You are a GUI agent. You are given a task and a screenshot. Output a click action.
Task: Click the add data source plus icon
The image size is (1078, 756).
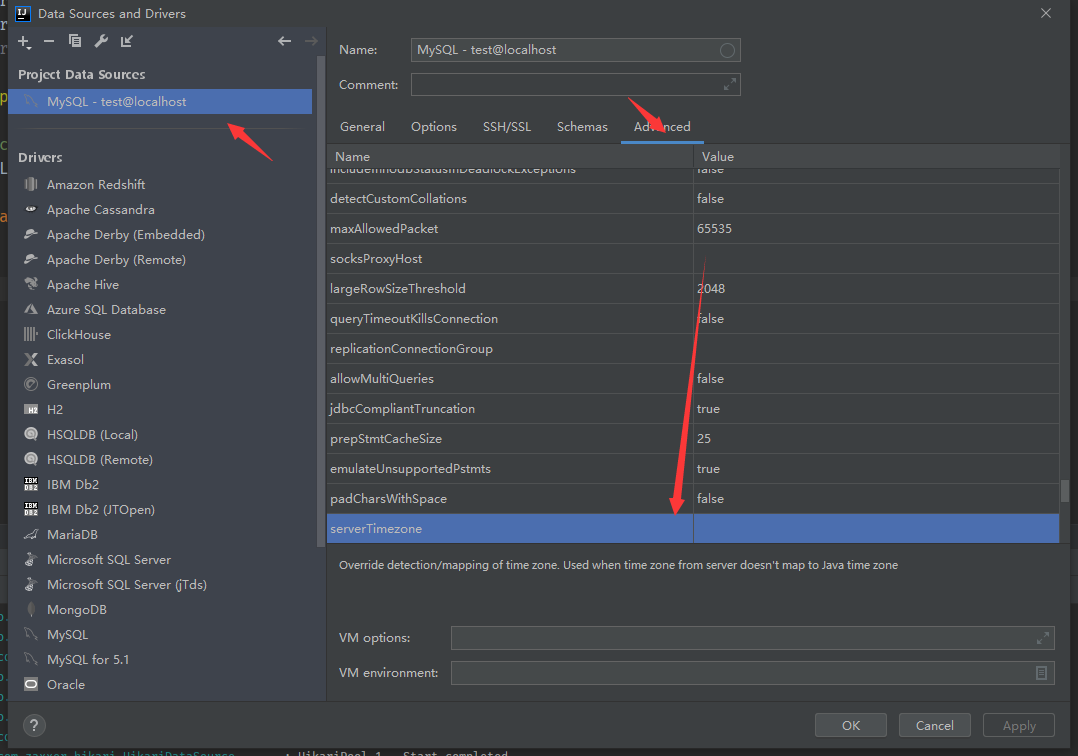point(24,42)
